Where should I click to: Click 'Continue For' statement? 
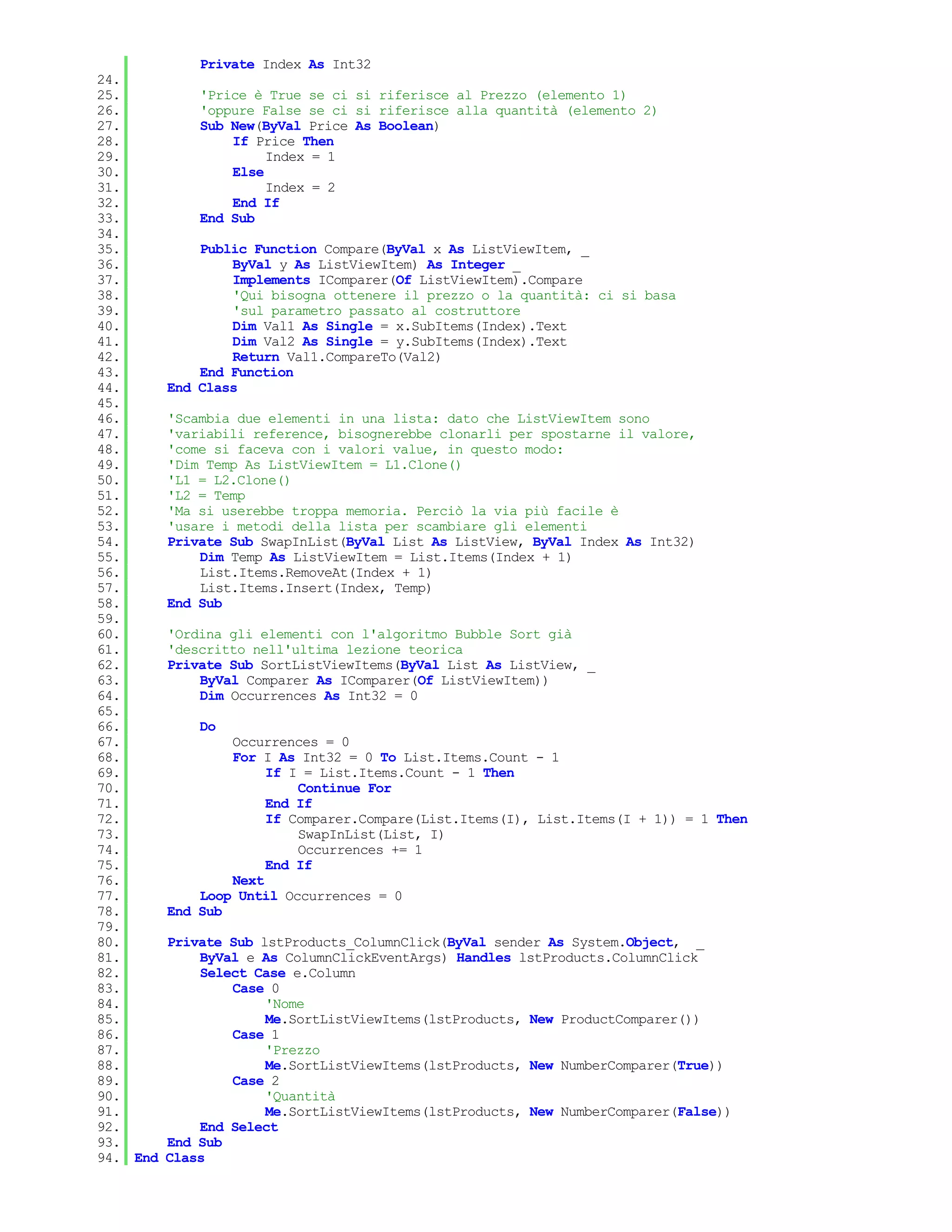[344, 788]
